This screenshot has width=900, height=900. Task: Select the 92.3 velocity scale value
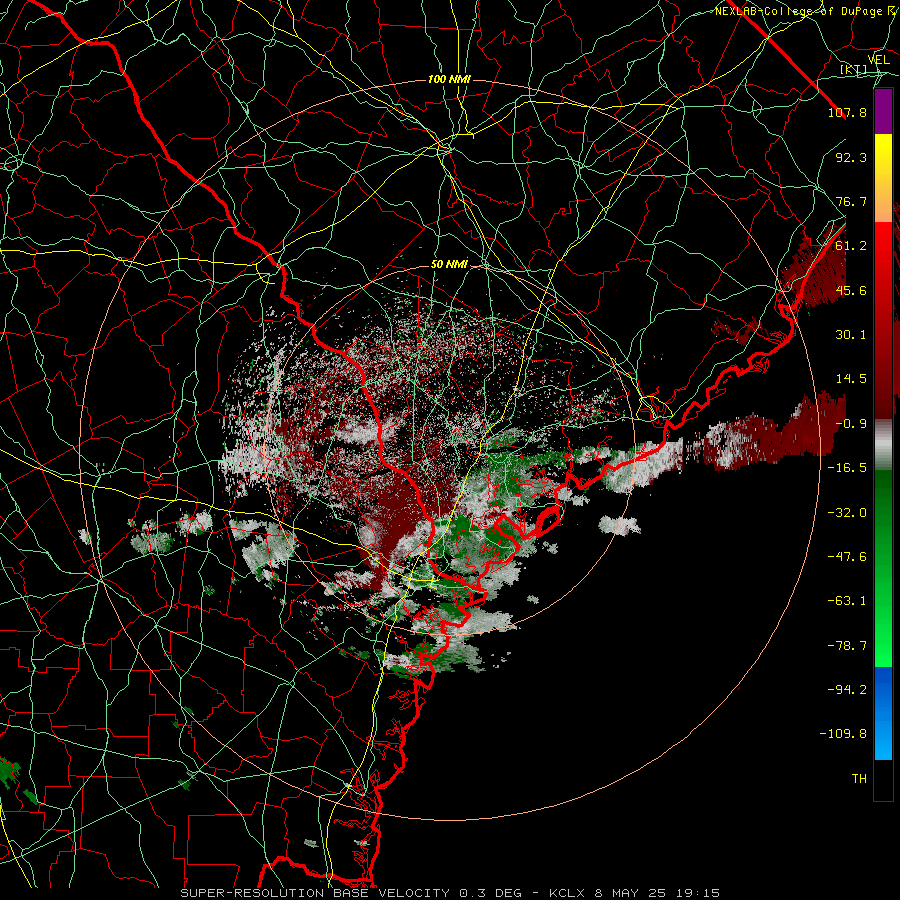point(851,157)
